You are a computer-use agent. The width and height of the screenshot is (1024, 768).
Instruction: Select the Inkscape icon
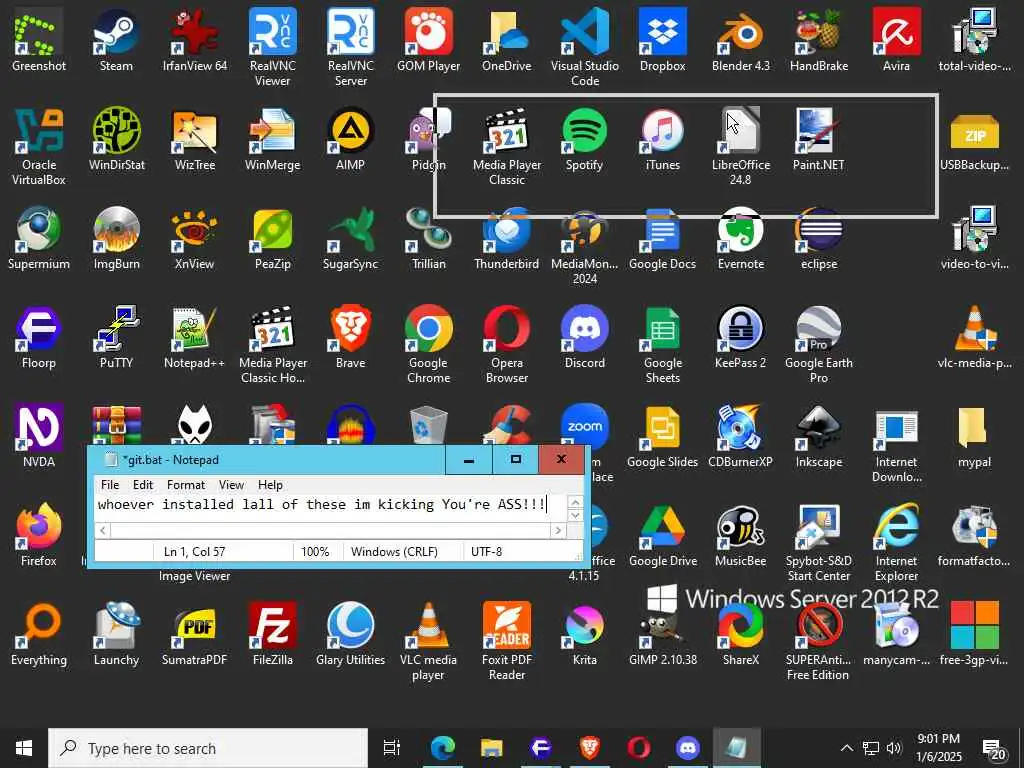click(818, 438)
